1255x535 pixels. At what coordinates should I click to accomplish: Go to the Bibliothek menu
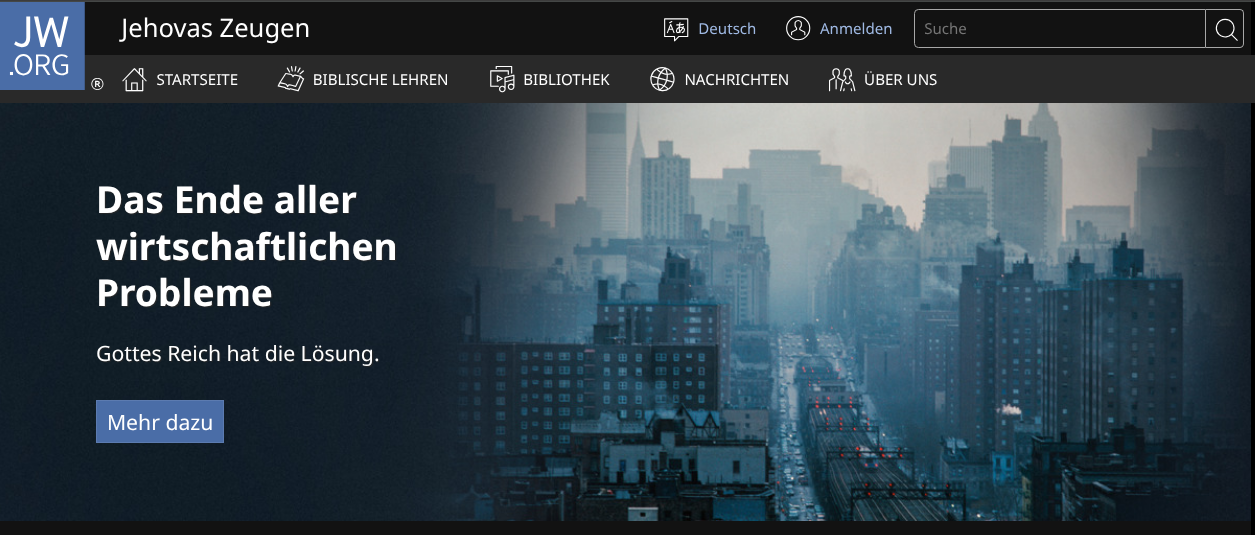(550, 79)
